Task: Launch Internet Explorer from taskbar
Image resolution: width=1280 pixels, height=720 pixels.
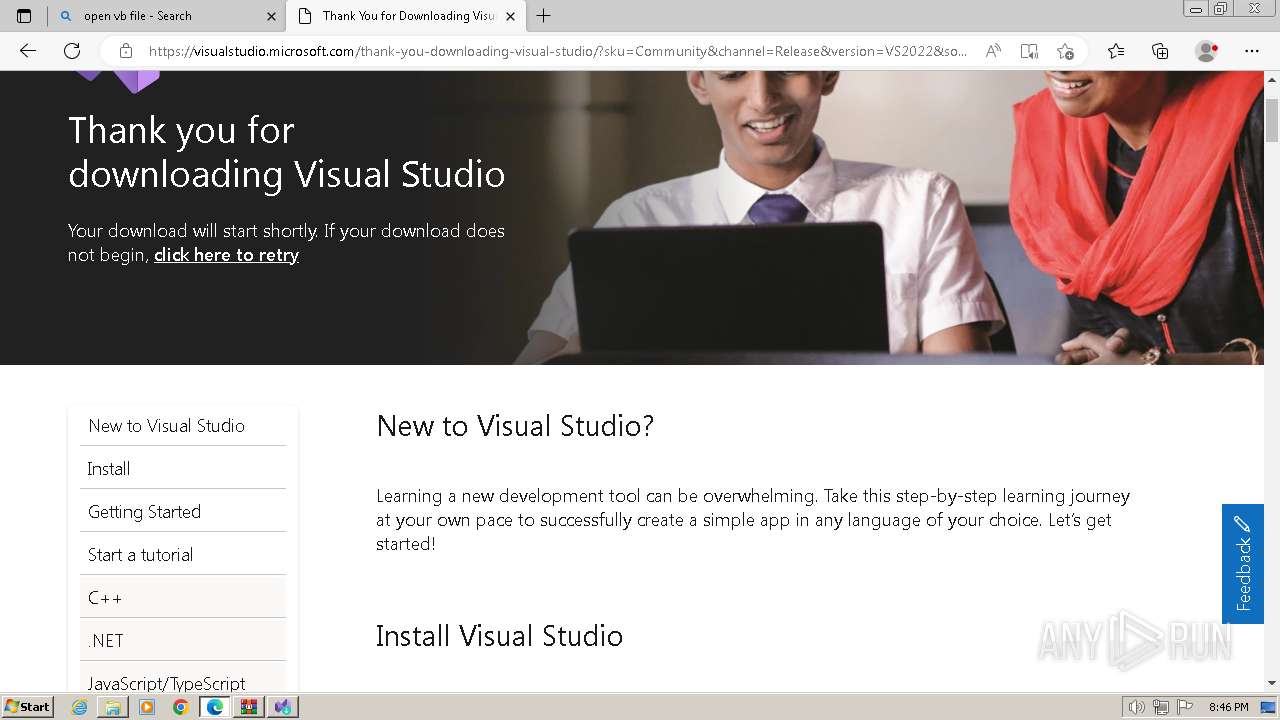Action: (x=79, y=707)
